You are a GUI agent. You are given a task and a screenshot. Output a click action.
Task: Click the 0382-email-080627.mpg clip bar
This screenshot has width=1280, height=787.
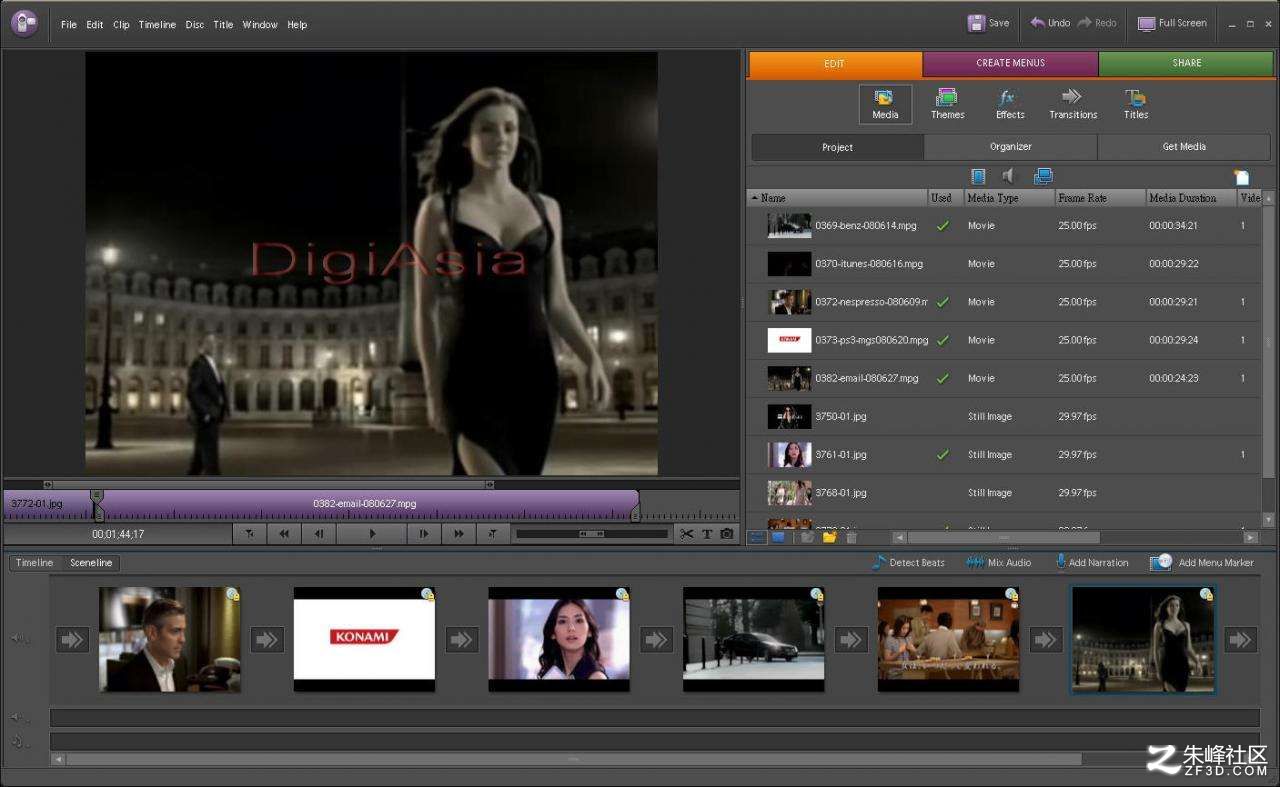pos(366,503)
